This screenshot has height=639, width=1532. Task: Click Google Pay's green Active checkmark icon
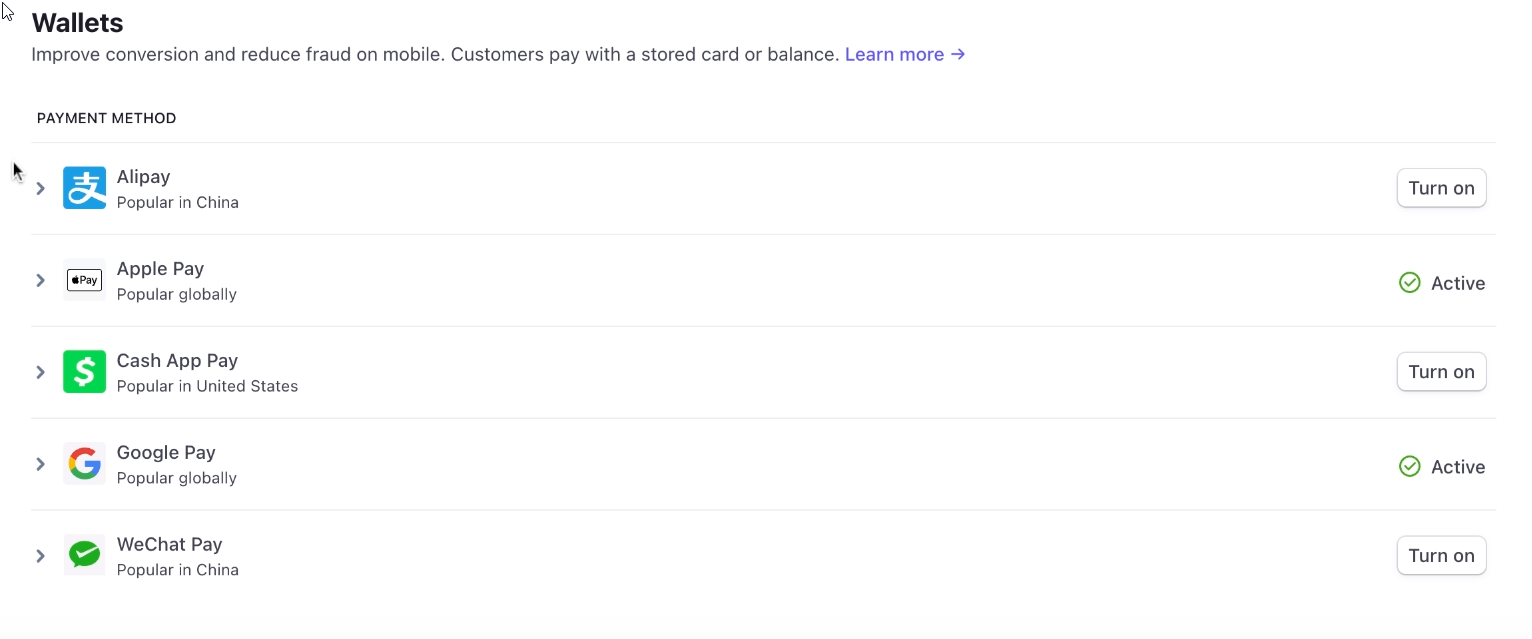1410,467
